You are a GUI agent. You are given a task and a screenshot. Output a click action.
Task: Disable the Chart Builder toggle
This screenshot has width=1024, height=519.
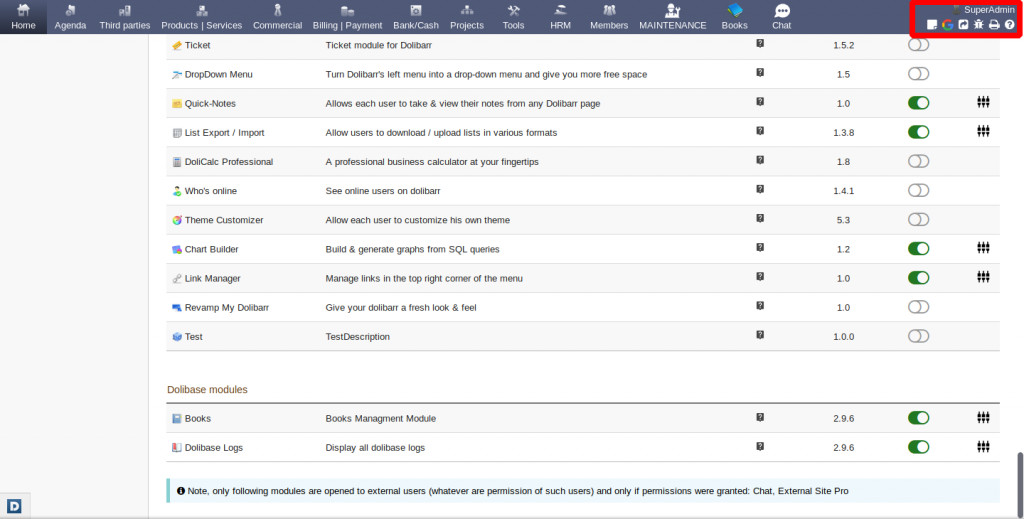(x=918, y=249)
